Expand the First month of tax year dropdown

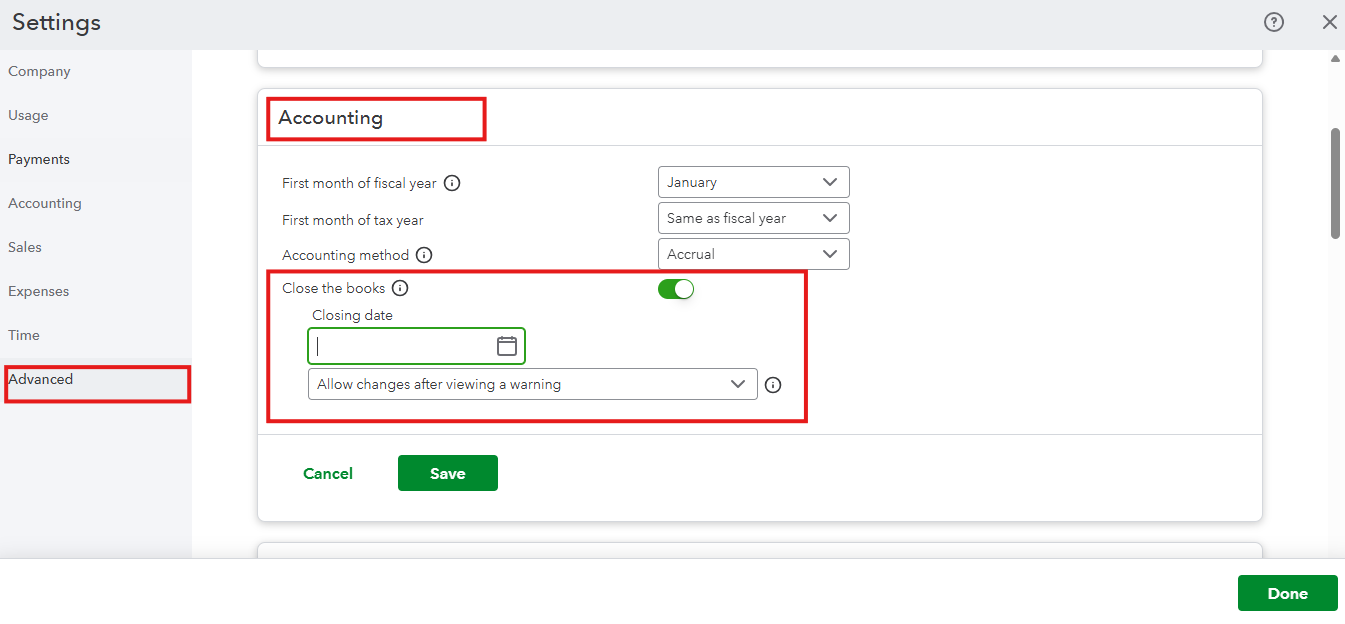click(x=753, y=218)
